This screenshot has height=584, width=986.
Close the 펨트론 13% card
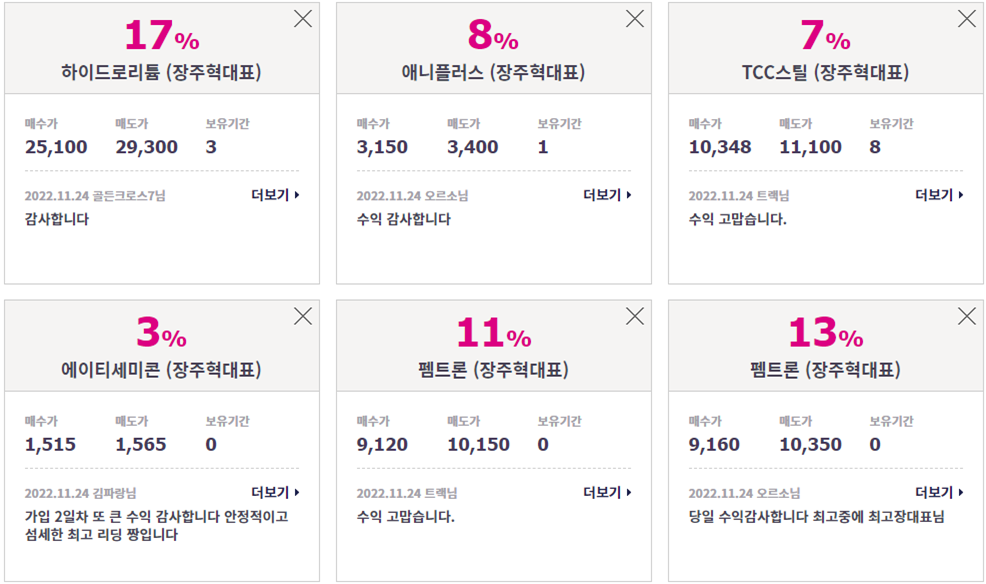967,316
